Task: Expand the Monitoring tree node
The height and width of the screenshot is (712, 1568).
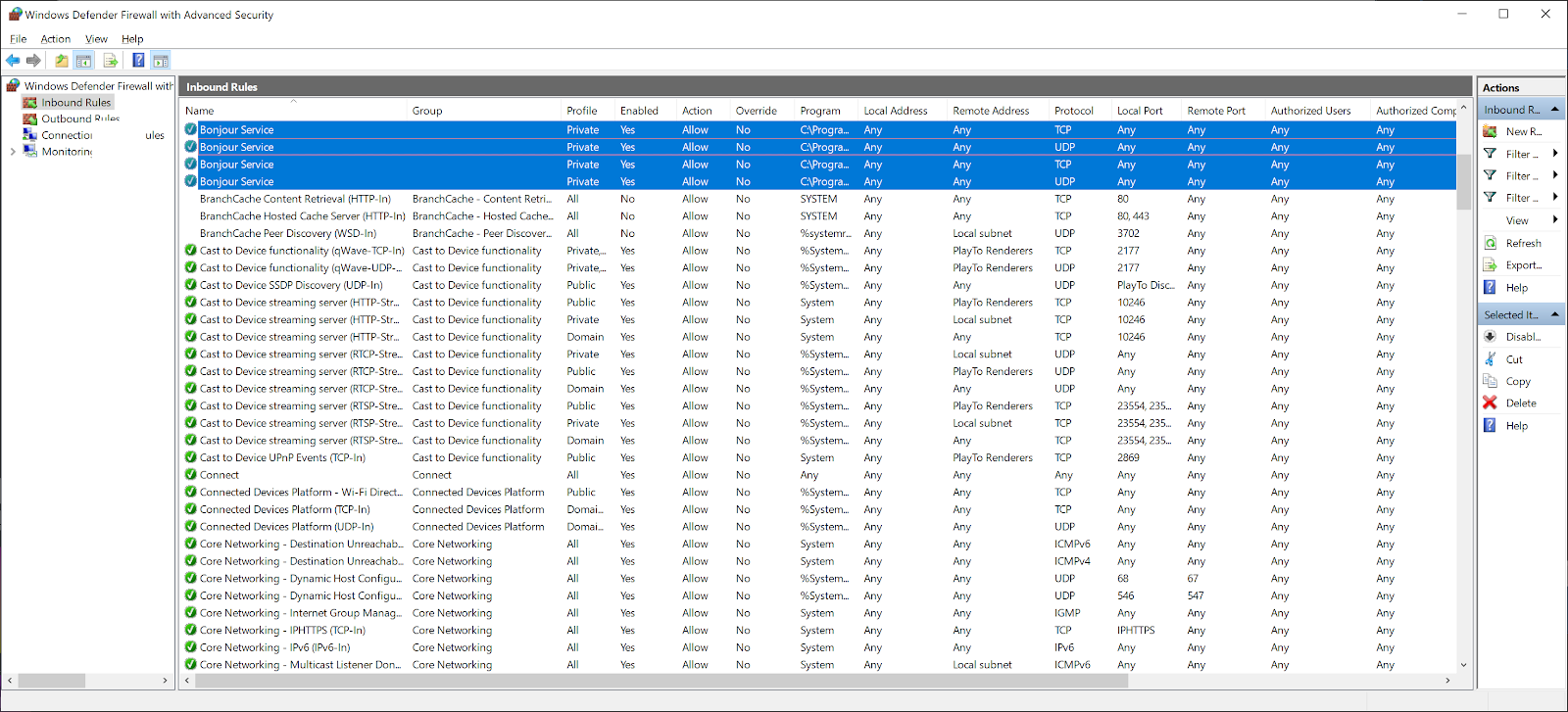Action: click(12, 152)
